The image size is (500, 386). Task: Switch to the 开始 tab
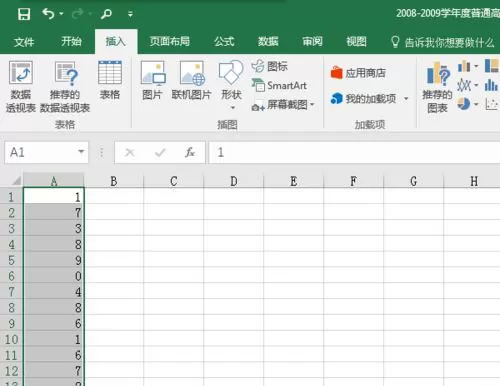[71, 41]
